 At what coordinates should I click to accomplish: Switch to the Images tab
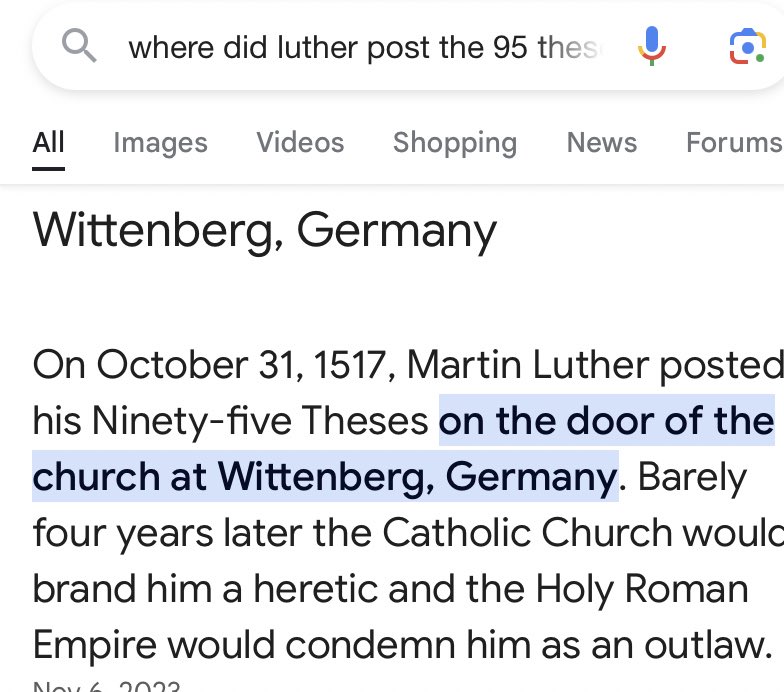tap(160, 144)
